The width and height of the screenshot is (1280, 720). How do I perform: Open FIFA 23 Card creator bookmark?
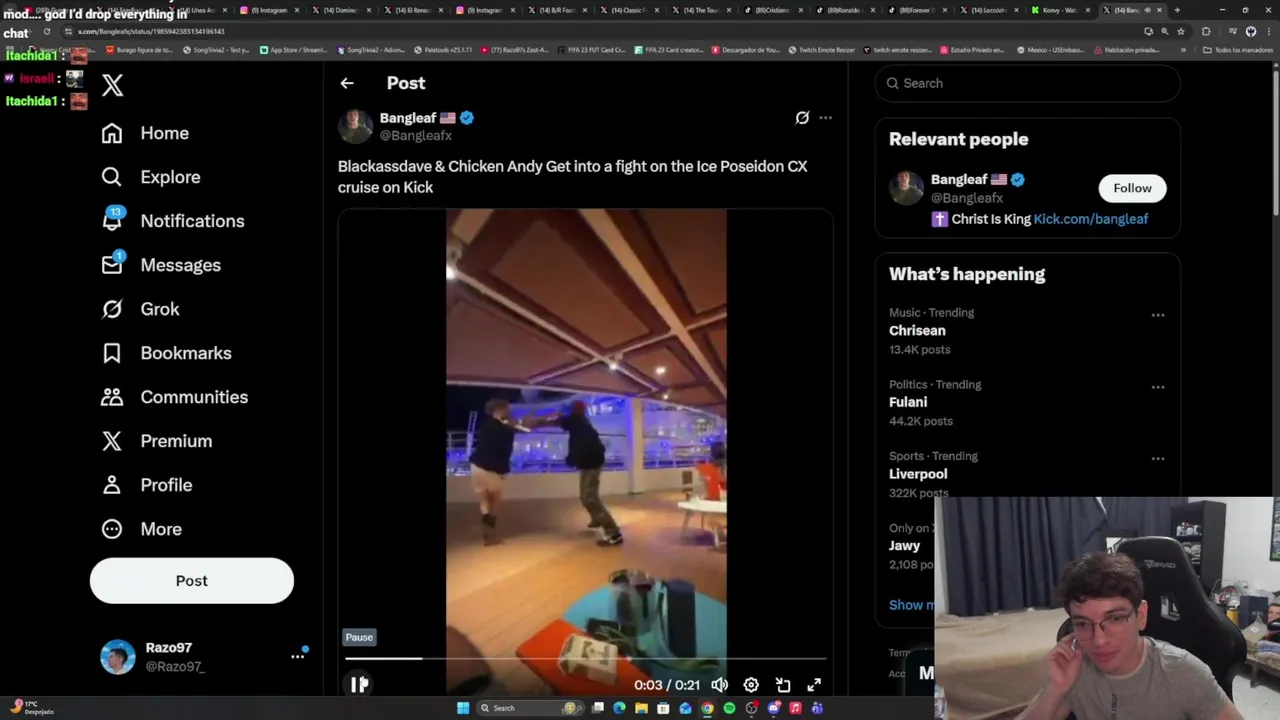tap(669, 50)
